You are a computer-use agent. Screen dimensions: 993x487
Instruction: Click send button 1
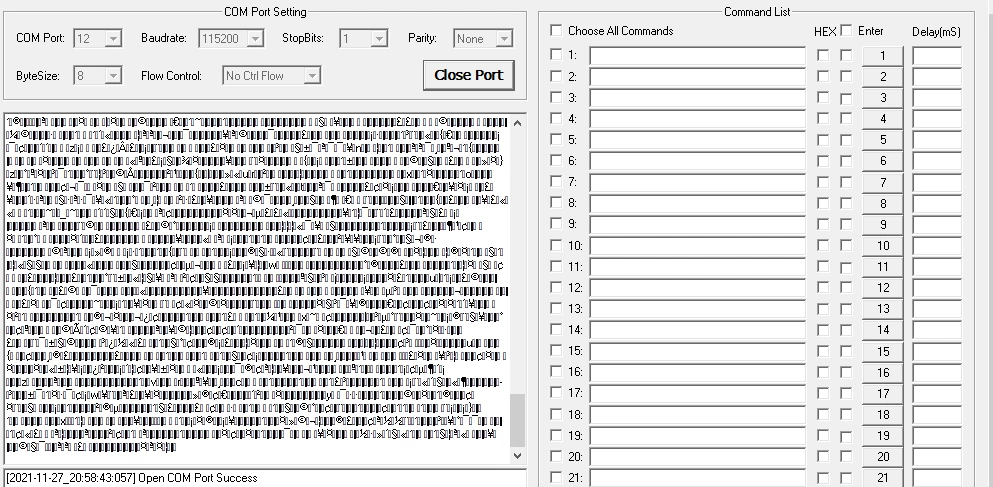883,56
